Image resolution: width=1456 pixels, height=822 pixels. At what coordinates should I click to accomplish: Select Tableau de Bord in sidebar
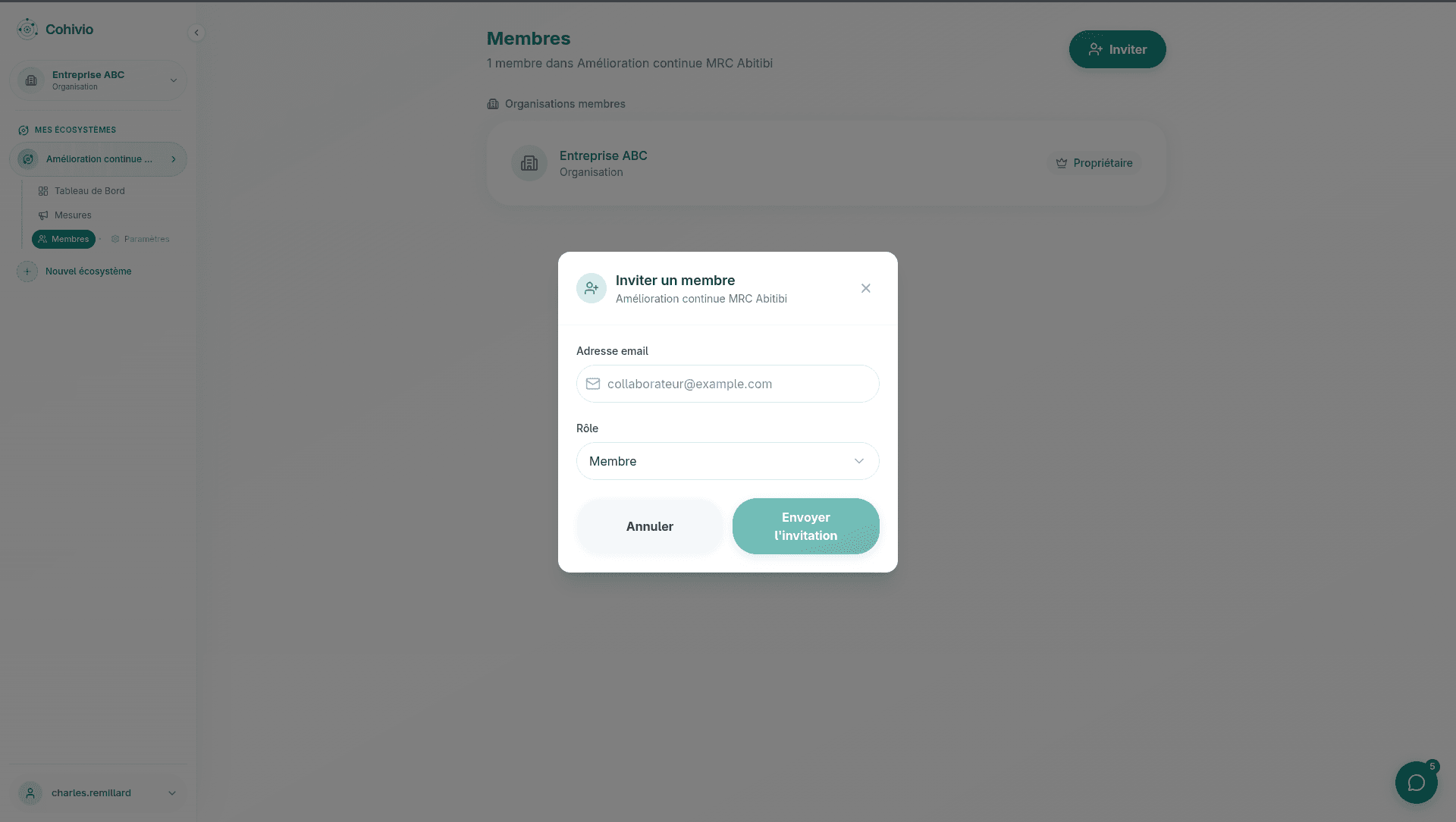click(x=90, y=190)
